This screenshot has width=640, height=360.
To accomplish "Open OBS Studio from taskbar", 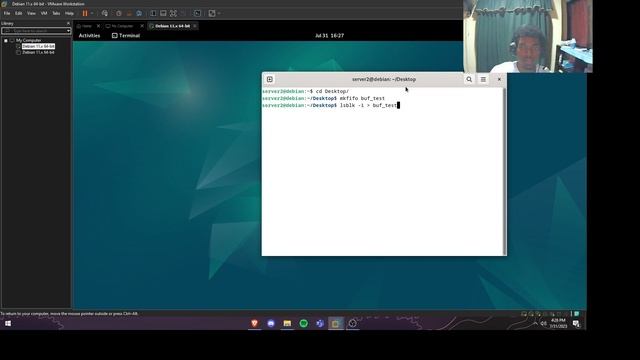I will [x=352, y=323].
